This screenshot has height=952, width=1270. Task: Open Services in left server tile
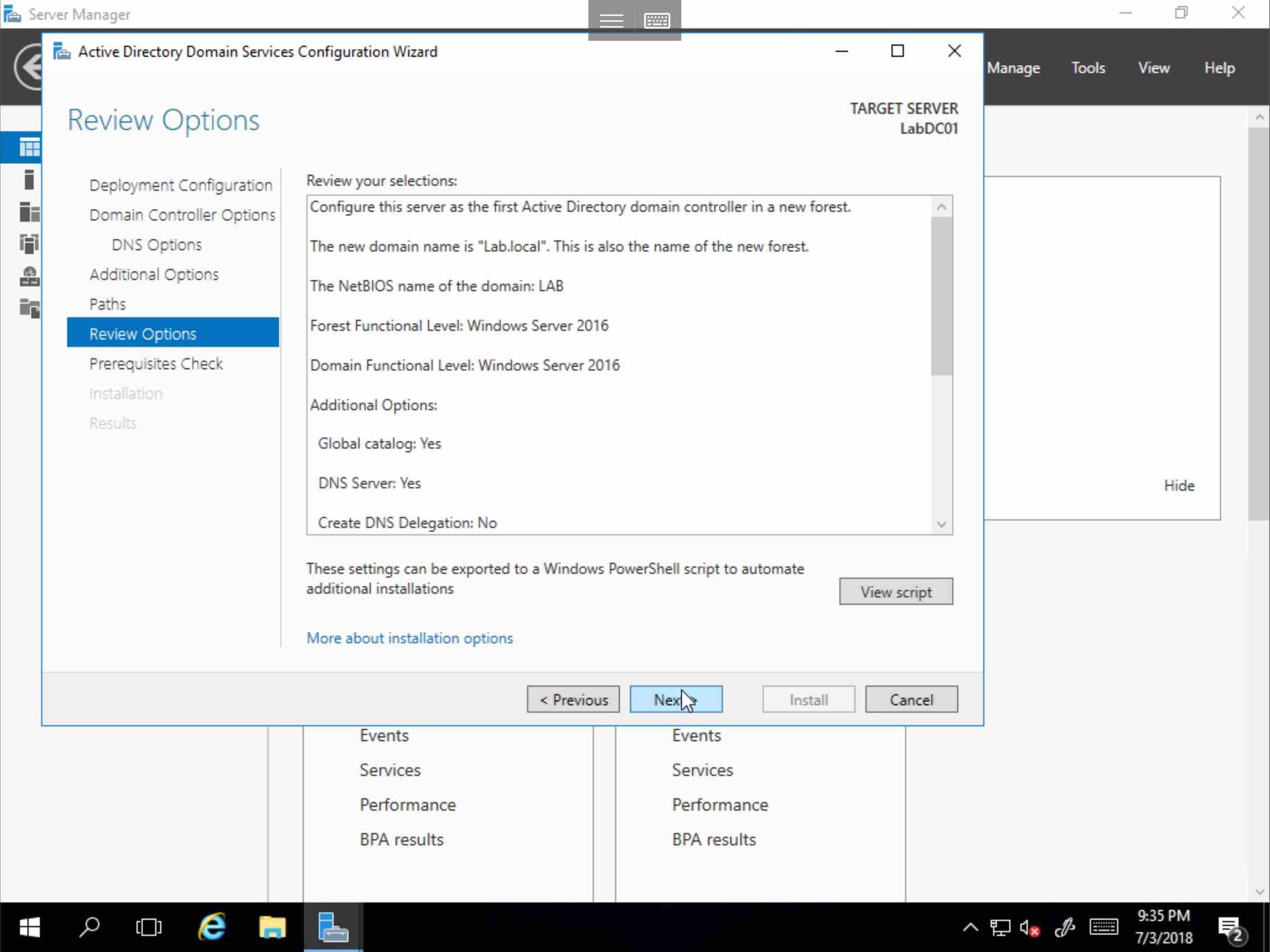[x=390, y=770]
